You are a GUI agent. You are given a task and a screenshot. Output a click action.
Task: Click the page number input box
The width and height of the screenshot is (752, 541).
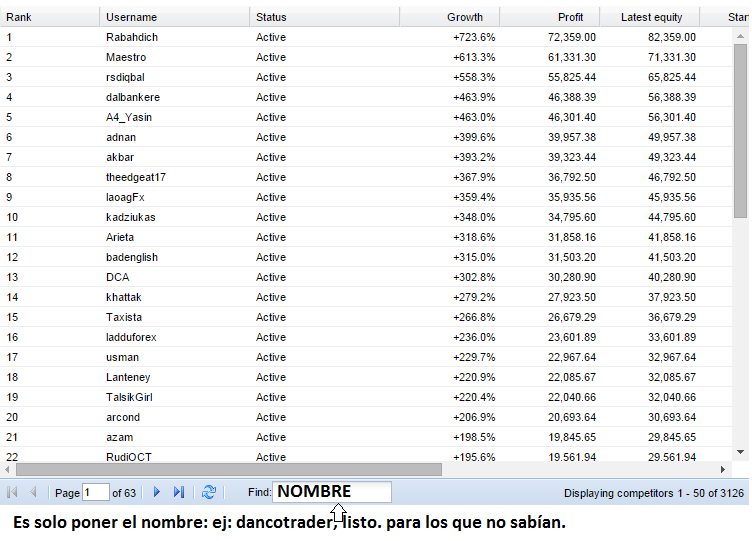[96, 492]
